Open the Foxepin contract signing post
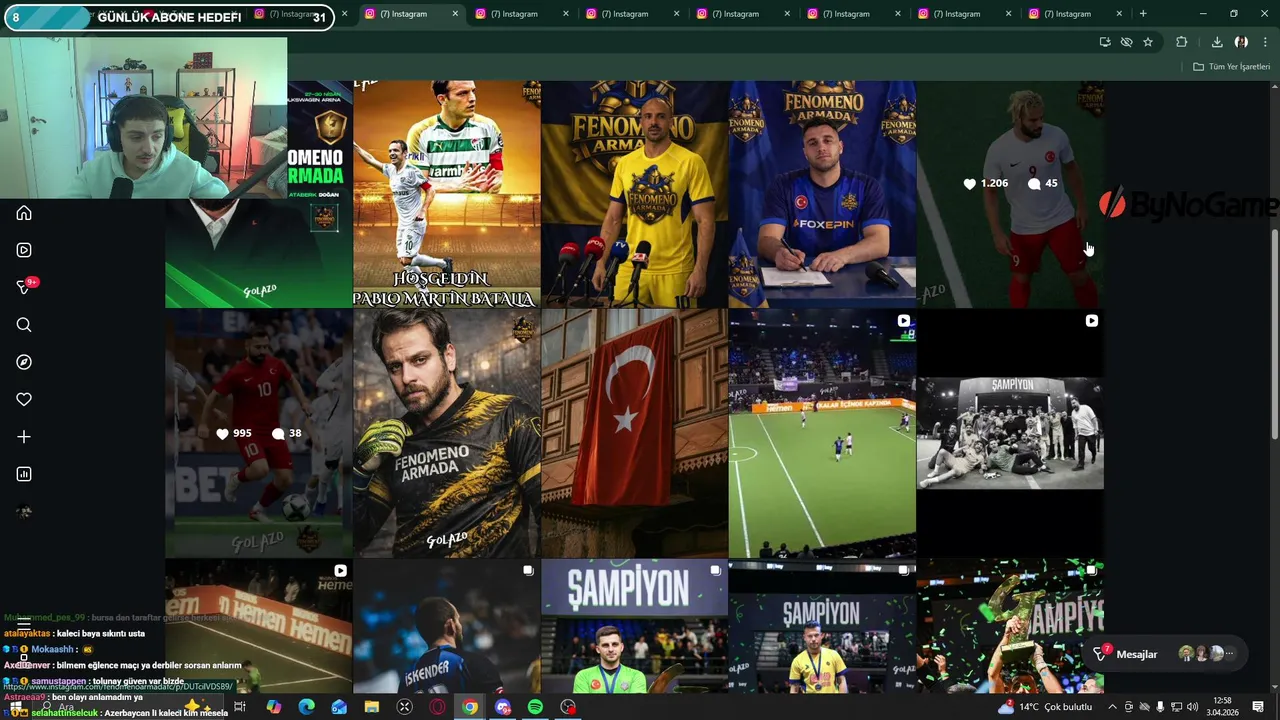This screenshot has height=720, width=1280. 822,194
